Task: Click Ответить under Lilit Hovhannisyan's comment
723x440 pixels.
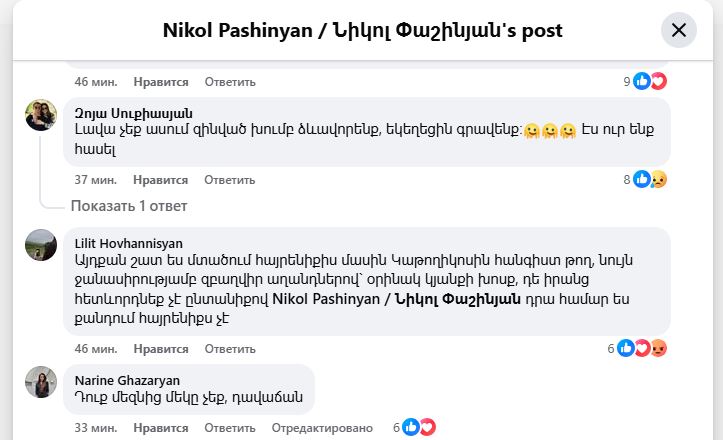Action: (230, 349)
